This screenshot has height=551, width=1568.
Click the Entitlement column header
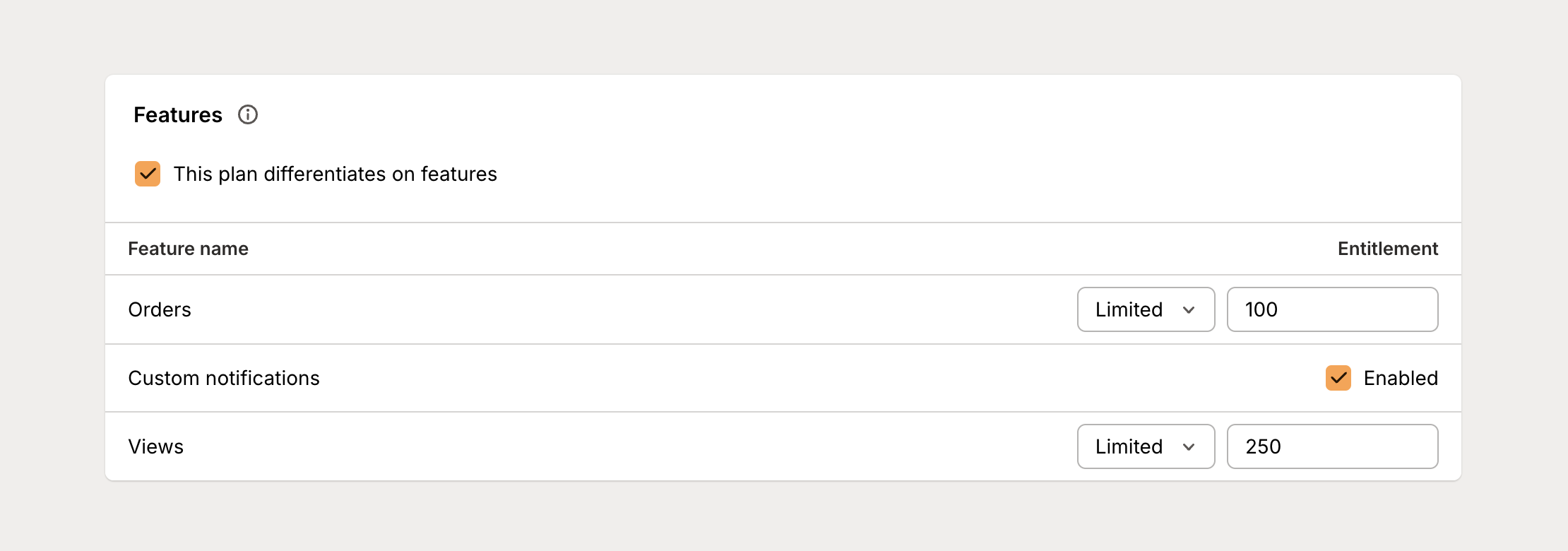[x=1387, y=249]
